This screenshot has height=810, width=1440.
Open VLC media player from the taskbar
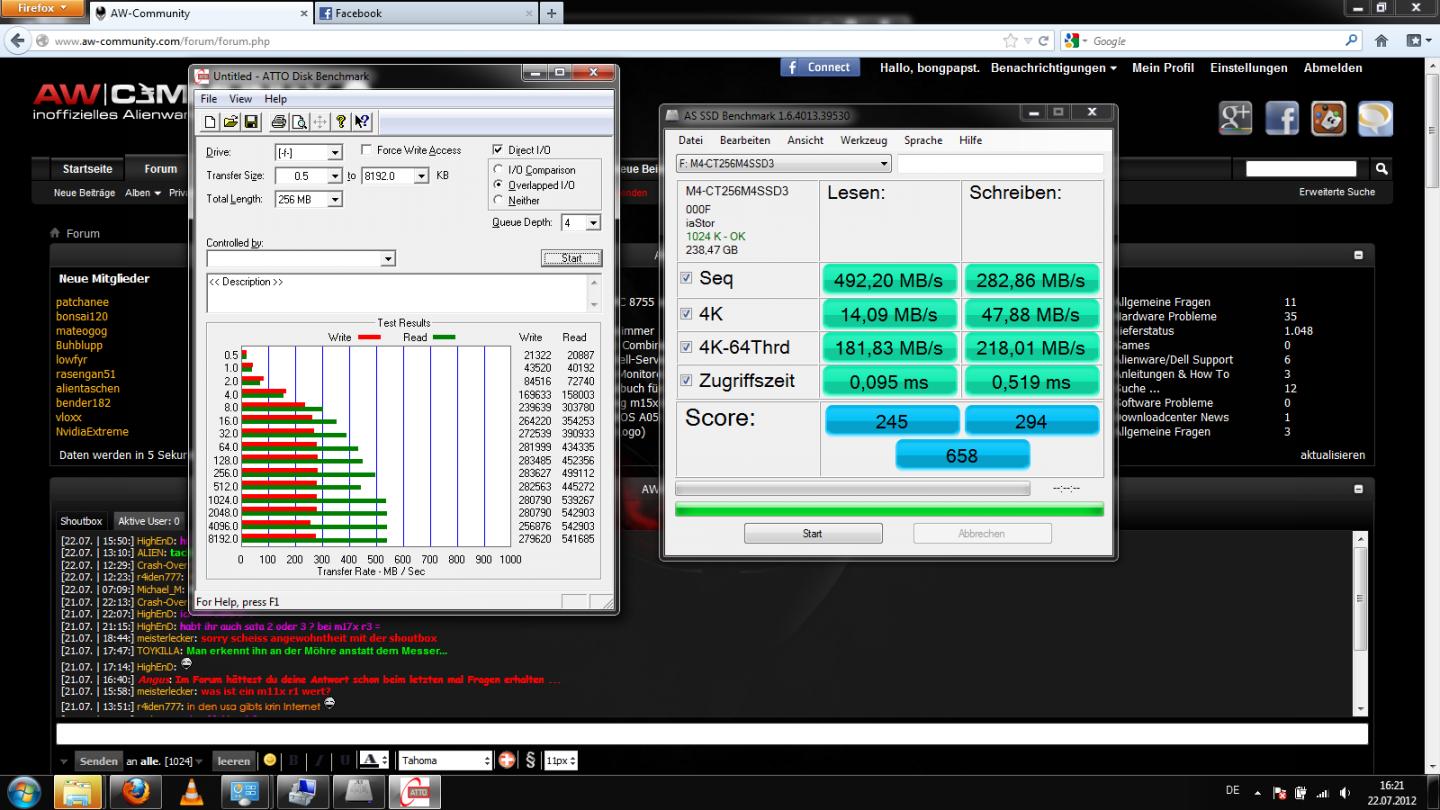(x=190, y=791)
